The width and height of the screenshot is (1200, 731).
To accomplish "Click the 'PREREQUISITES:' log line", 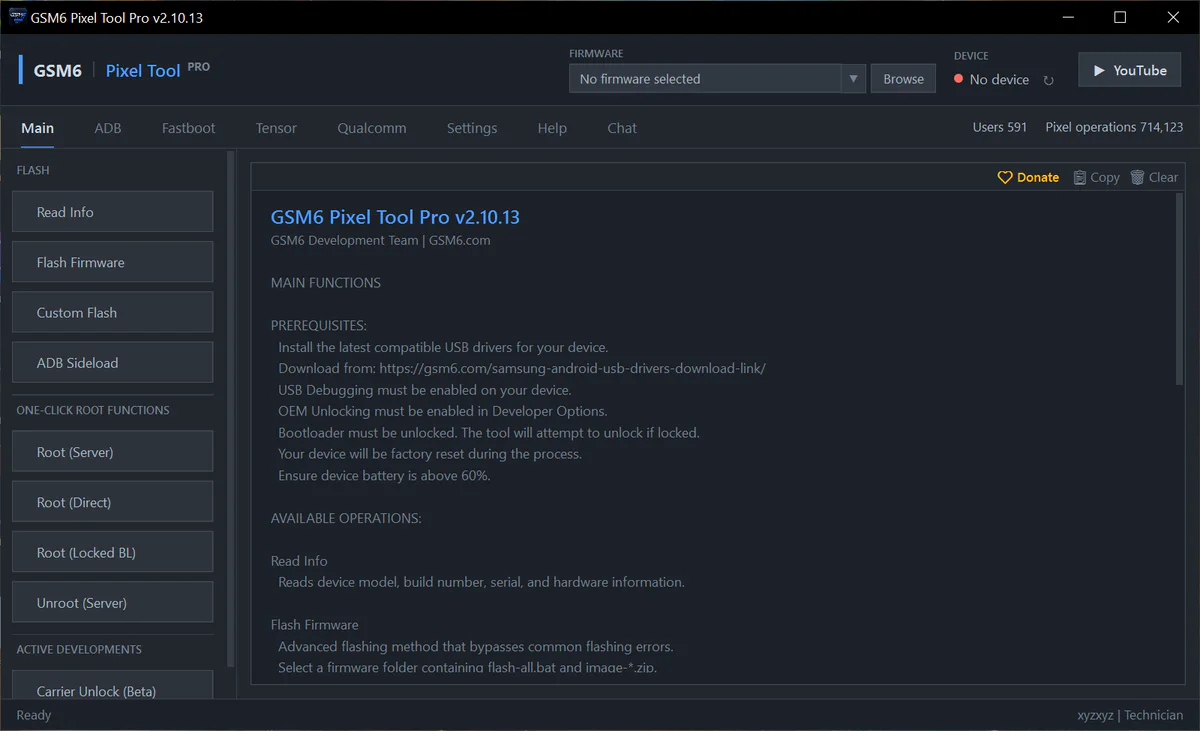I will pyautogui.click(x=319, y=326).
